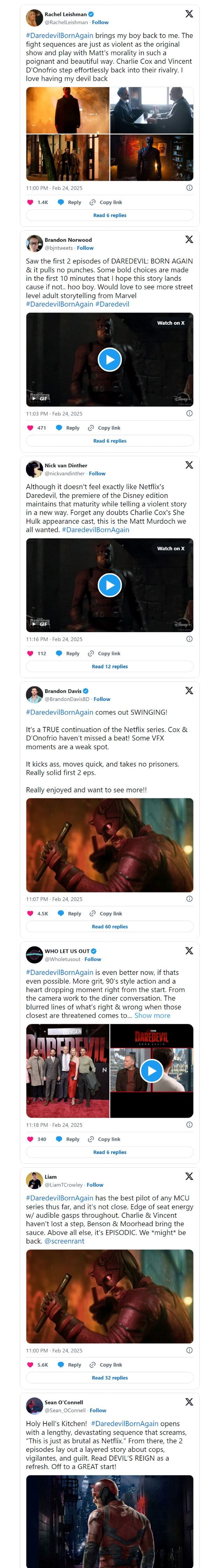Open Brandon Davis's Daredevil image
Image resolution: width=212 pixels, height=1568 pixels.
click(110, 845)
